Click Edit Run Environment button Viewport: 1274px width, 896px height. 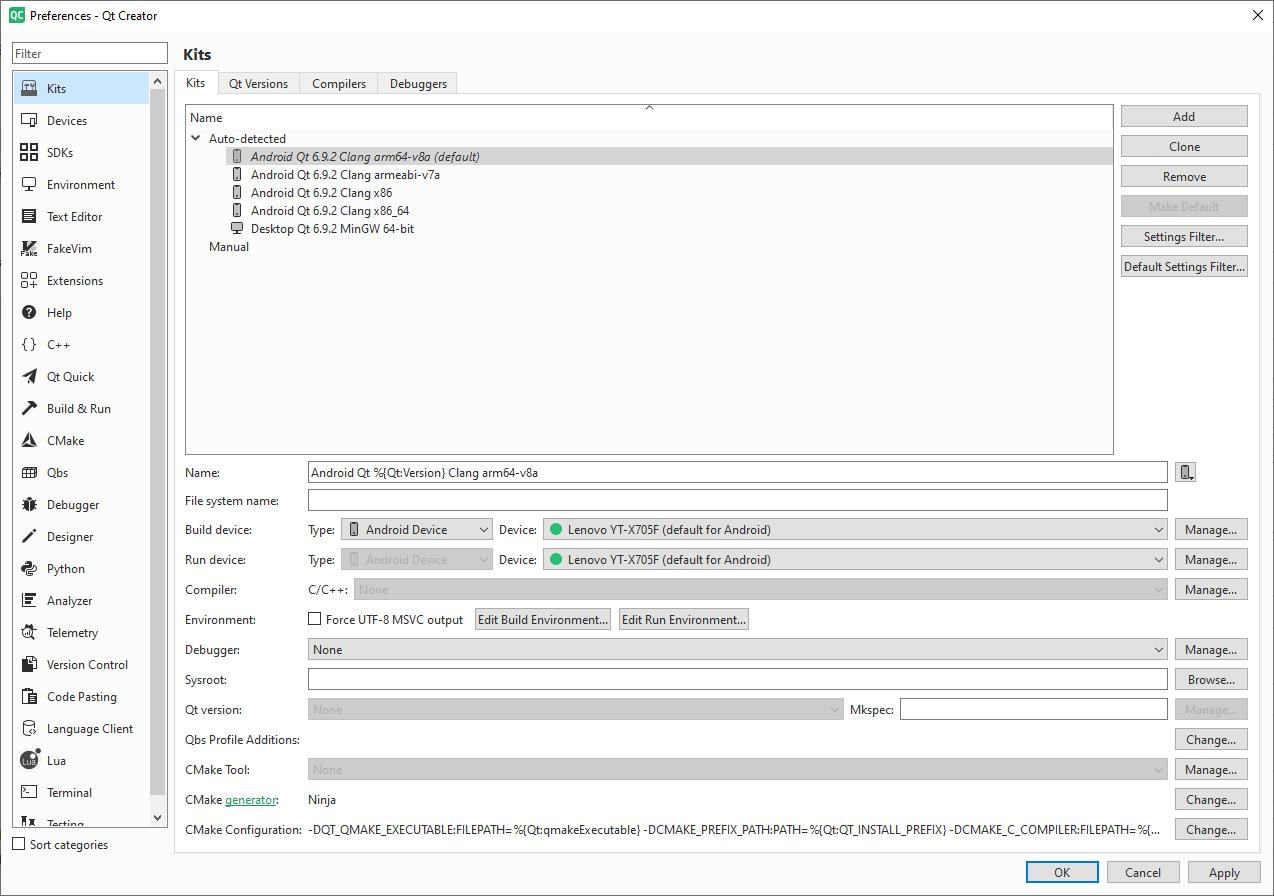[684, 620]
